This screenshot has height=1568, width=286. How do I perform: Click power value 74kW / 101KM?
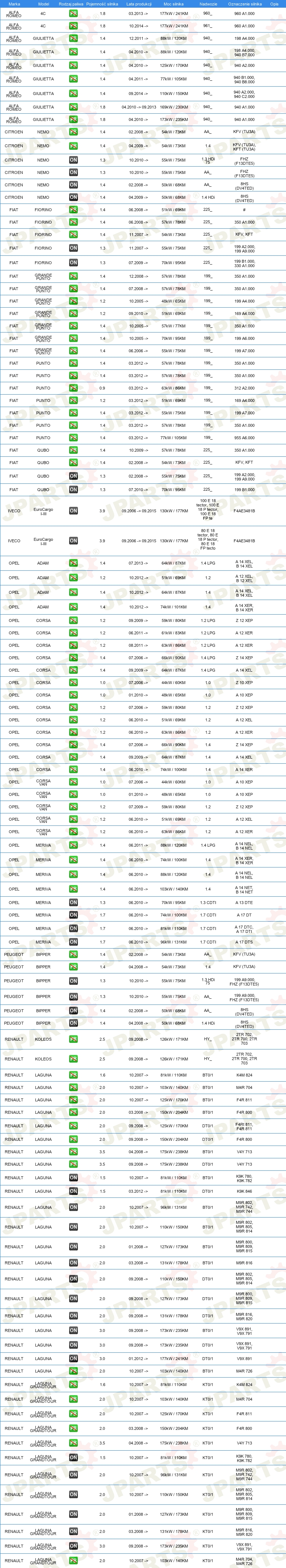point(174,607)
